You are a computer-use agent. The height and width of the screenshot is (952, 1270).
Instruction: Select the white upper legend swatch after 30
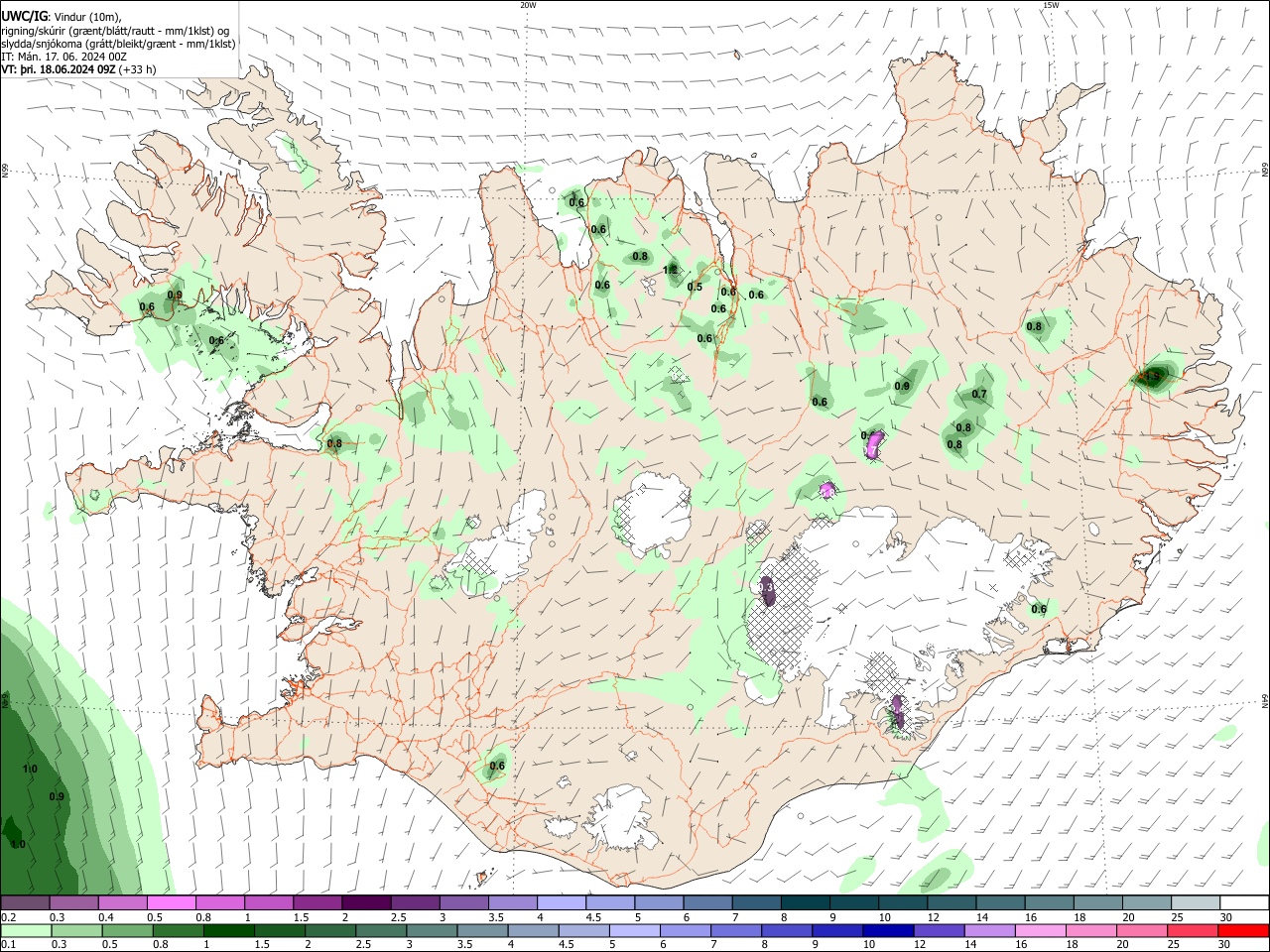point(1242,903)
